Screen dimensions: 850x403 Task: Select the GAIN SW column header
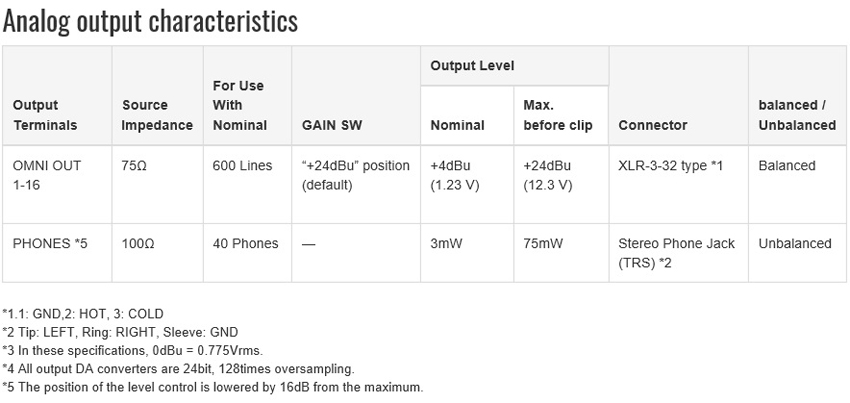pyautogui.click(x=356, y=95)
